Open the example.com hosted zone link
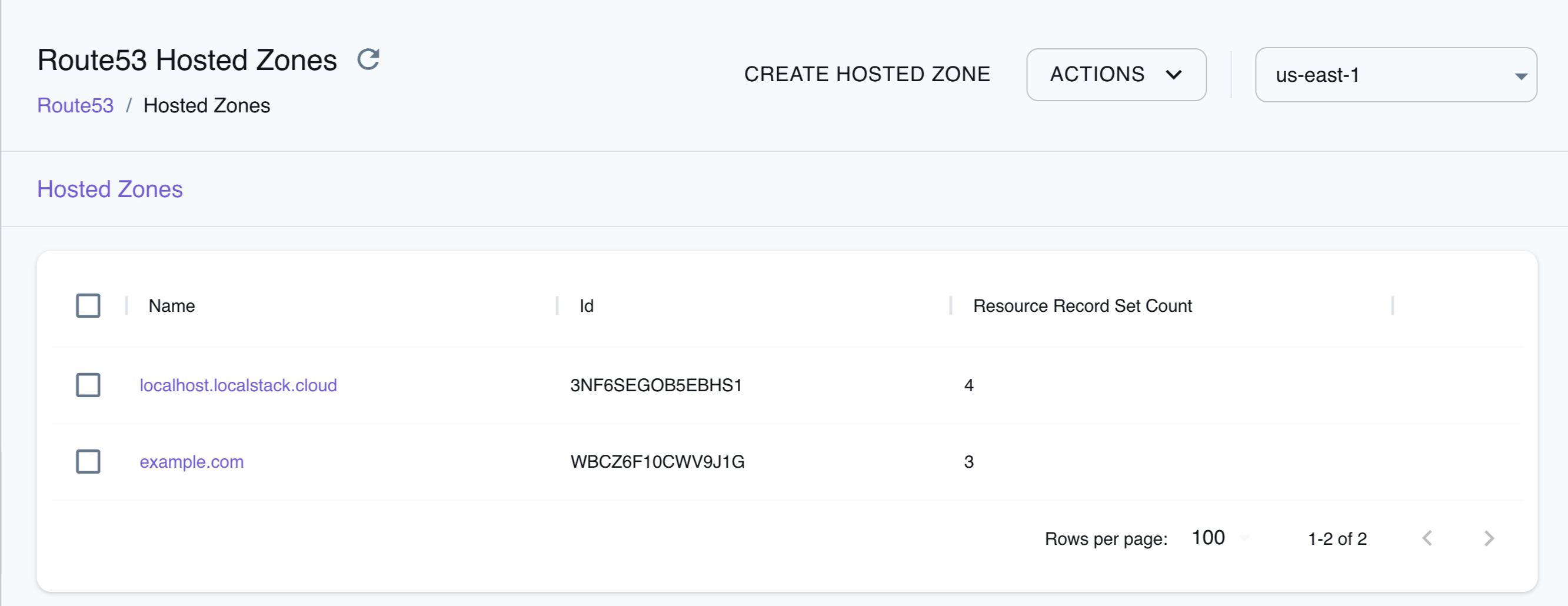 191,462
